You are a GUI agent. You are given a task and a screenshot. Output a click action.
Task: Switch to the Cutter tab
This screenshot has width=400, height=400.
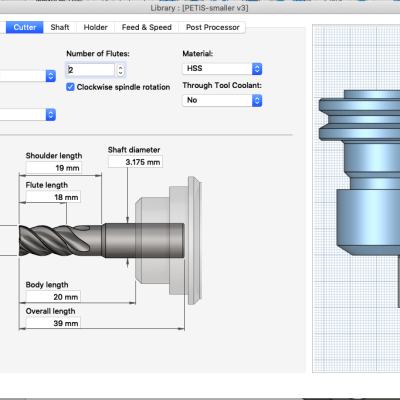pos(25,27)
